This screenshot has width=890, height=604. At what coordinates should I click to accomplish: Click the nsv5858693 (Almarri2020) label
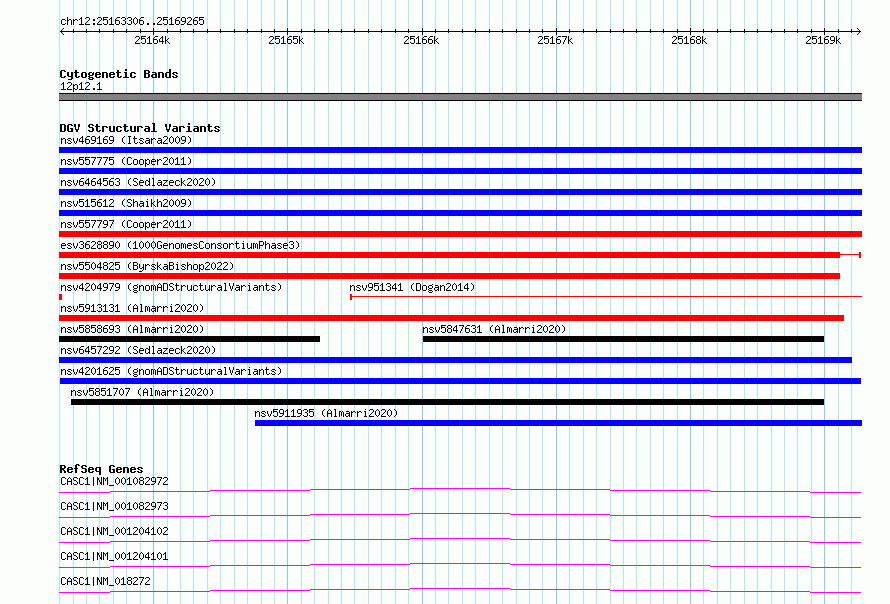(x=132, y=329)
